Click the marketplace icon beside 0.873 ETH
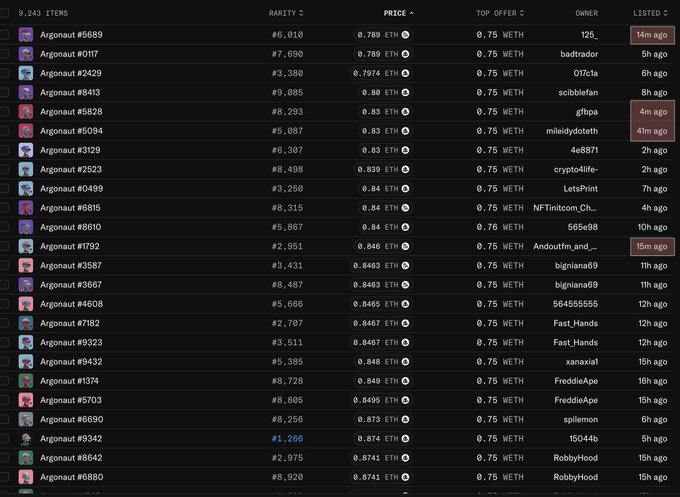The image size is (680, 497). [x=405, y=419]
